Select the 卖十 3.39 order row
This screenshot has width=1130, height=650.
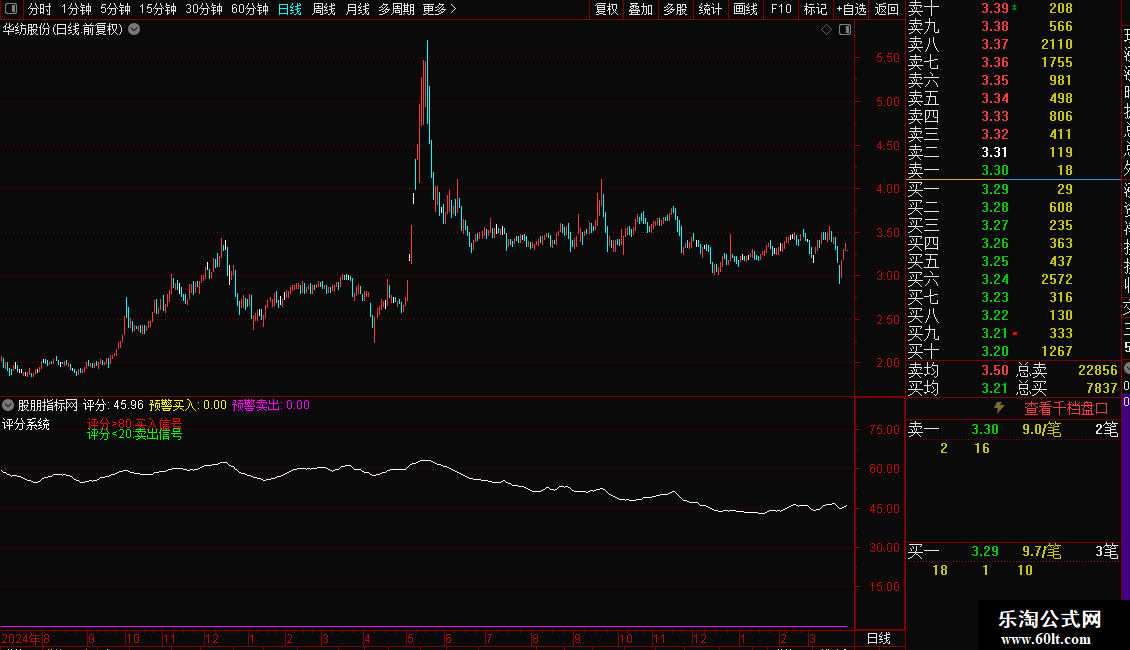pos(1013,9)
